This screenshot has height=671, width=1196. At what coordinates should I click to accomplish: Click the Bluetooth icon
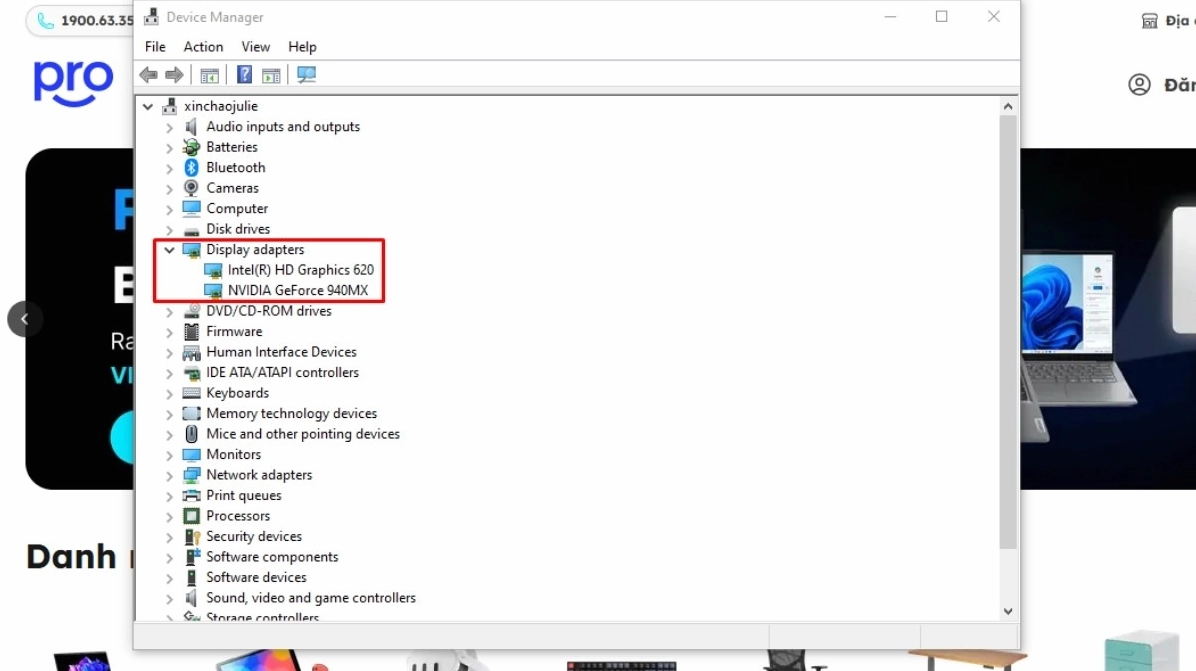point(191,168)
